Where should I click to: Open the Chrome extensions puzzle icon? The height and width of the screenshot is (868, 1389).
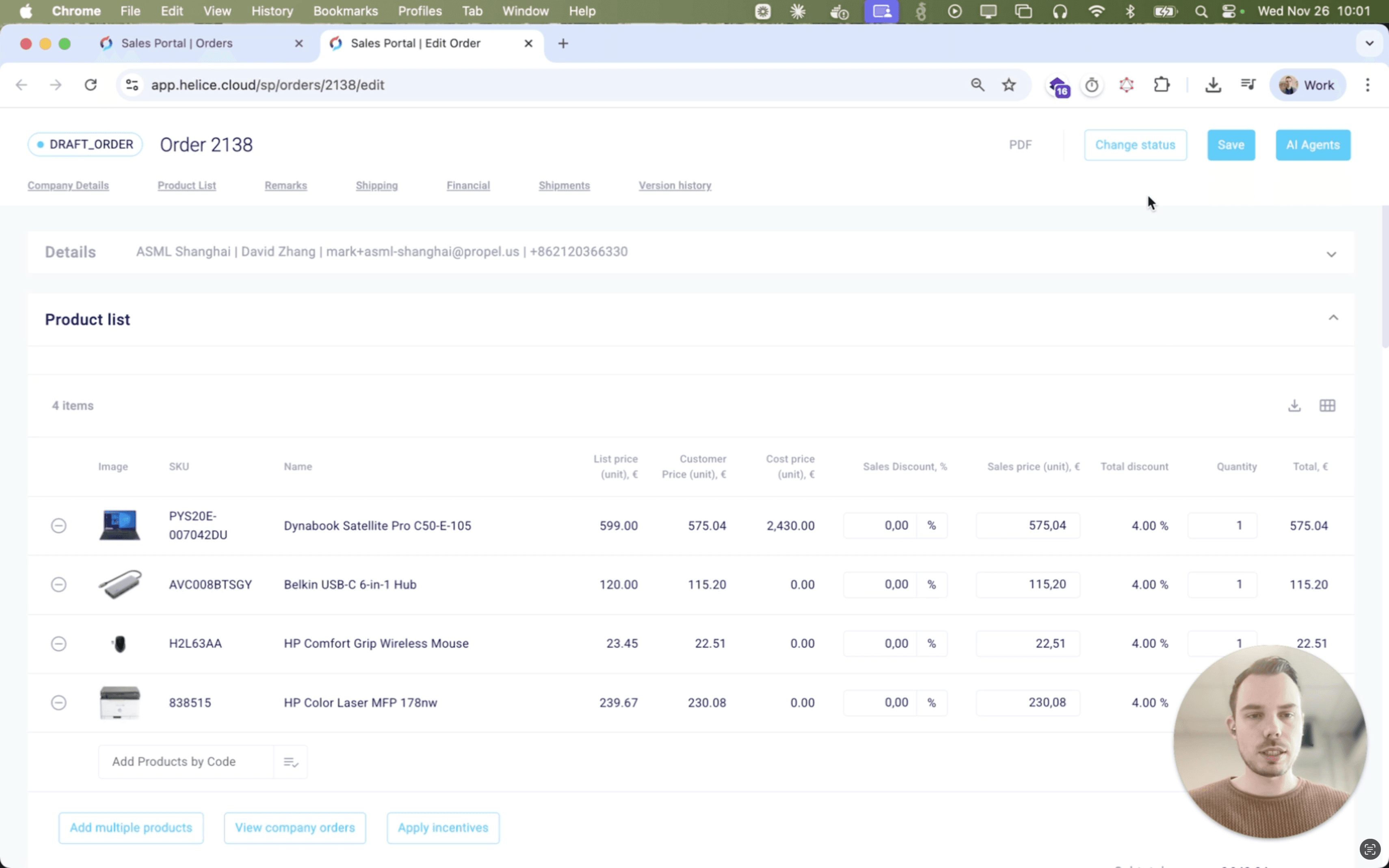click(1162, 85)
